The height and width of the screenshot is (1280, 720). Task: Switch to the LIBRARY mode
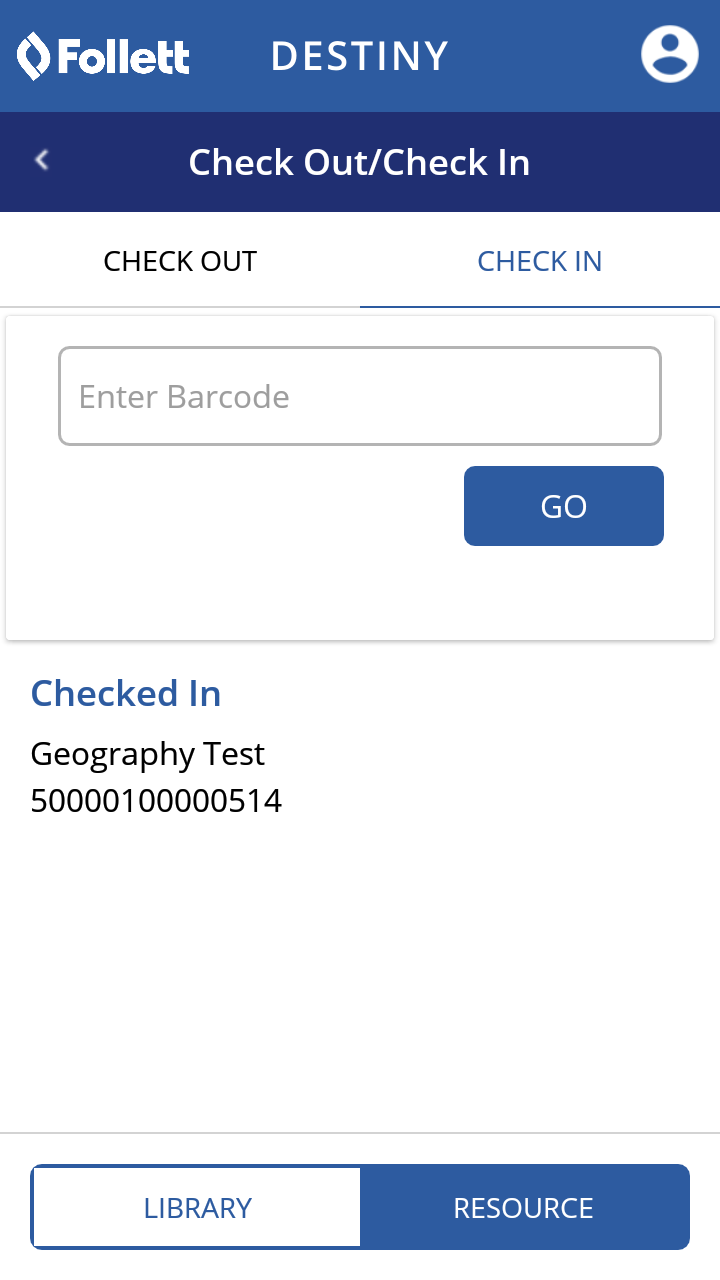(197, 1207)
